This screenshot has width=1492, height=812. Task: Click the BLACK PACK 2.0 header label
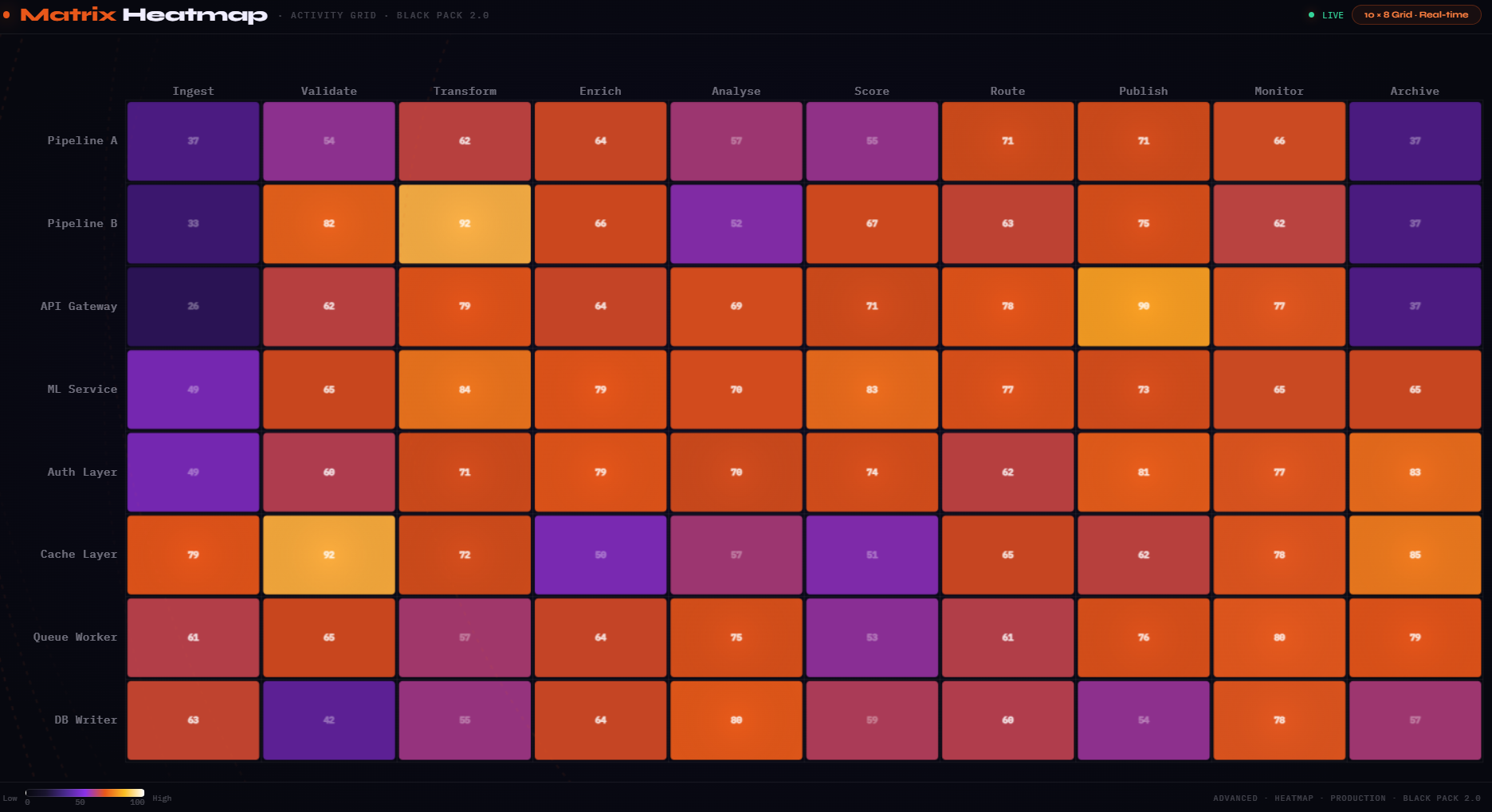tap(443, 15)
